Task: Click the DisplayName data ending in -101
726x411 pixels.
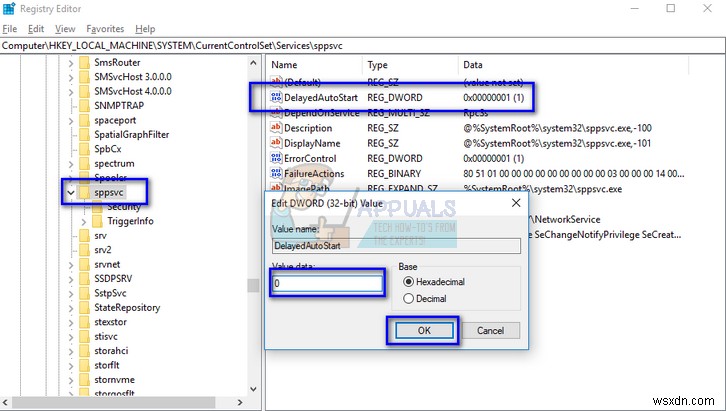Action: (557, 143)
